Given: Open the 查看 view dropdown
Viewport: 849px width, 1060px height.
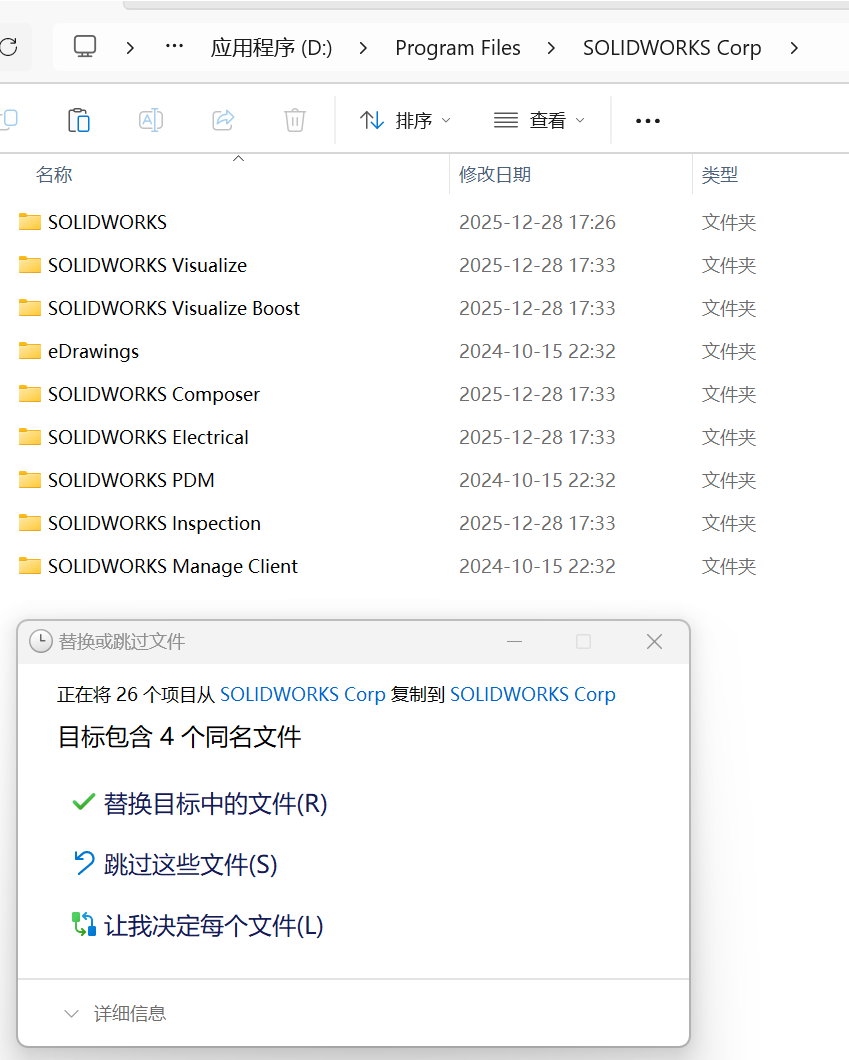Looking at the screenshot, I should tap(539, 120).
